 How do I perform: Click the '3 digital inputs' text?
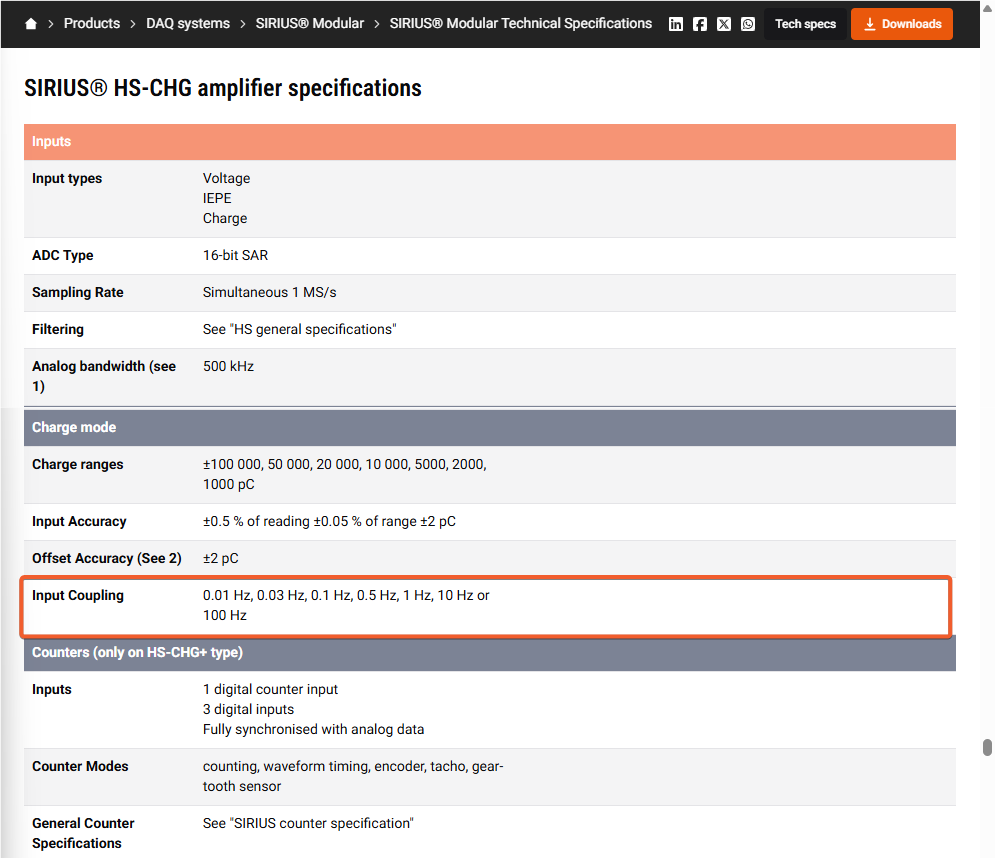click(x=249, y=710)
